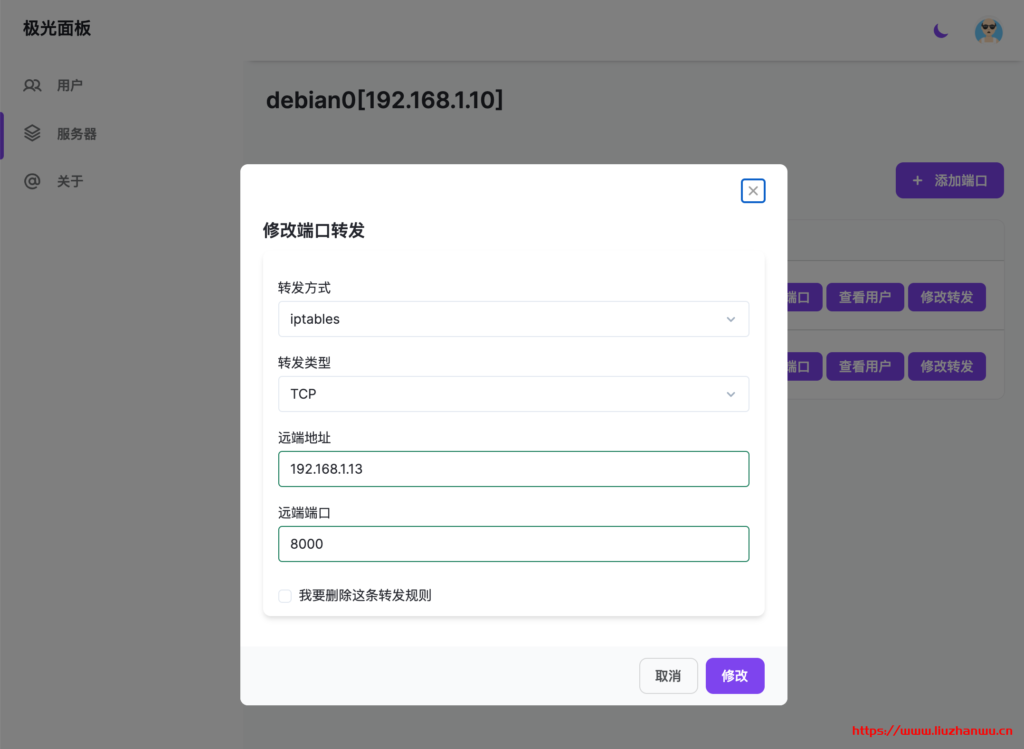Click the chevron of 转发类型 dropdown
Image resolution: width=1024 pixels, height=749 pixels.
[x=731, y=394]
